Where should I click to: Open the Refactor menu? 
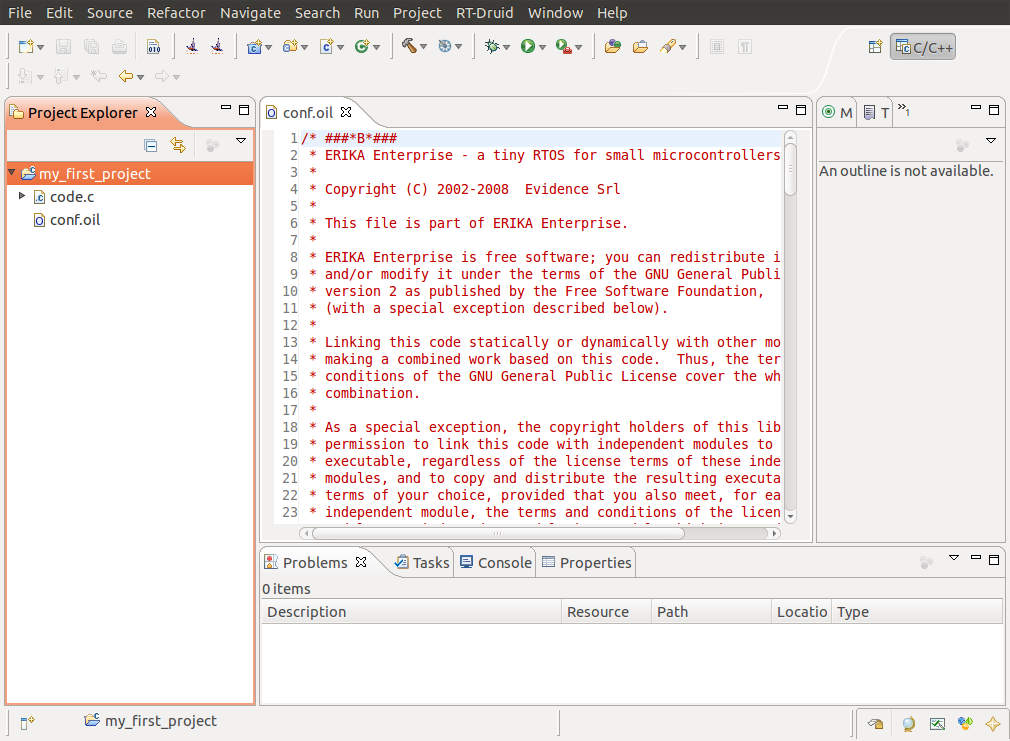[x=176, y=13]
